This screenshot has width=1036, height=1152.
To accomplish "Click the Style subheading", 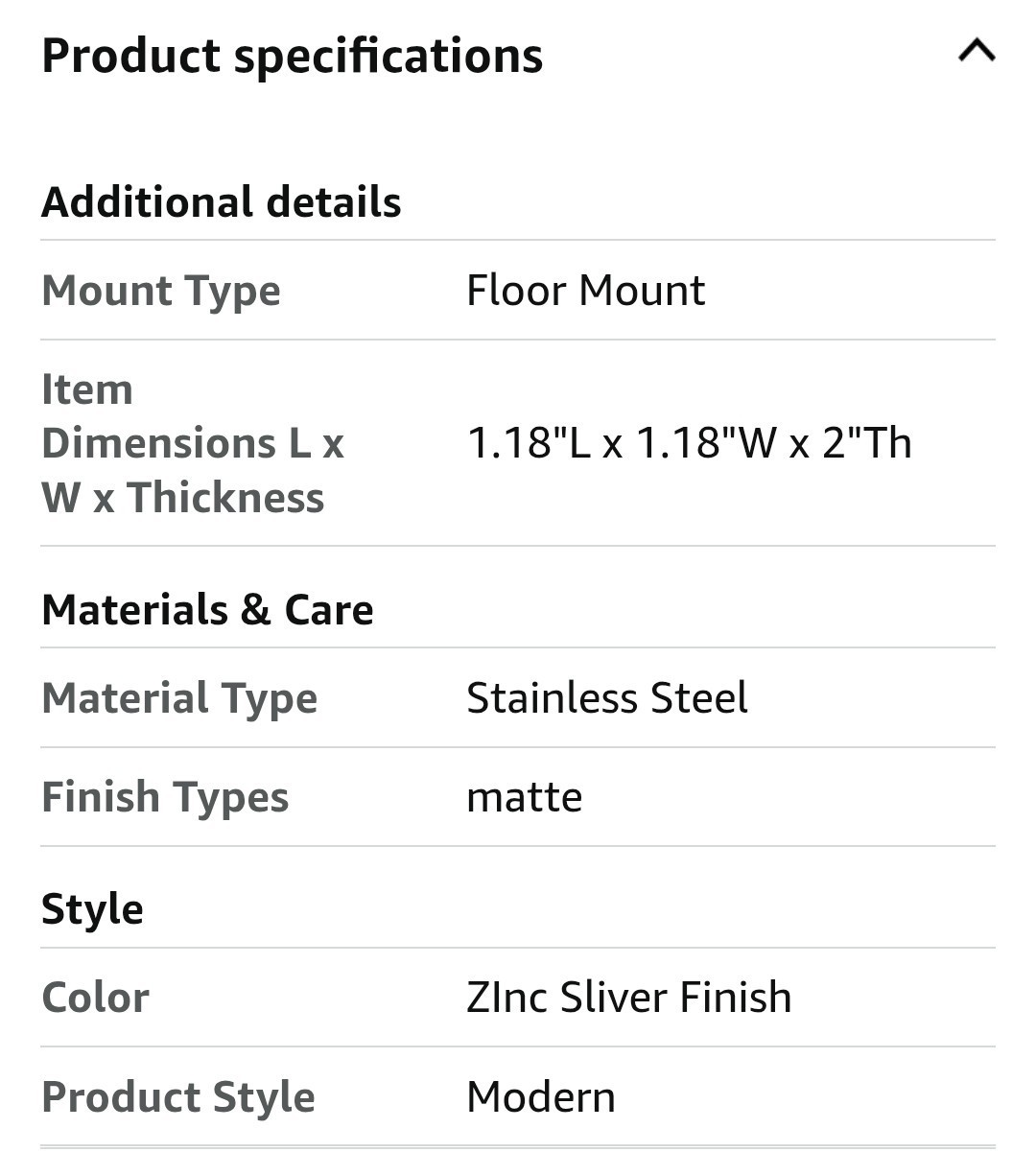I will click(x=92, y=909).
